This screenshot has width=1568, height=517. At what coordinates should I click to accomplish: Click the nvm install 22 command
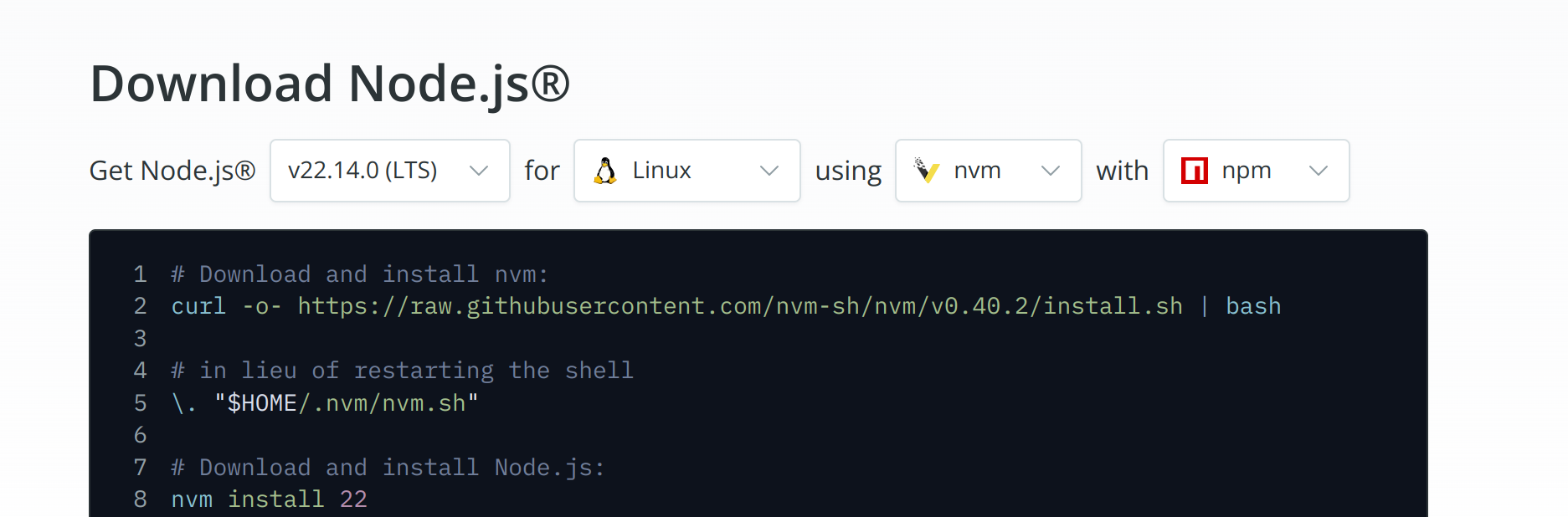(x=270, y=499)
